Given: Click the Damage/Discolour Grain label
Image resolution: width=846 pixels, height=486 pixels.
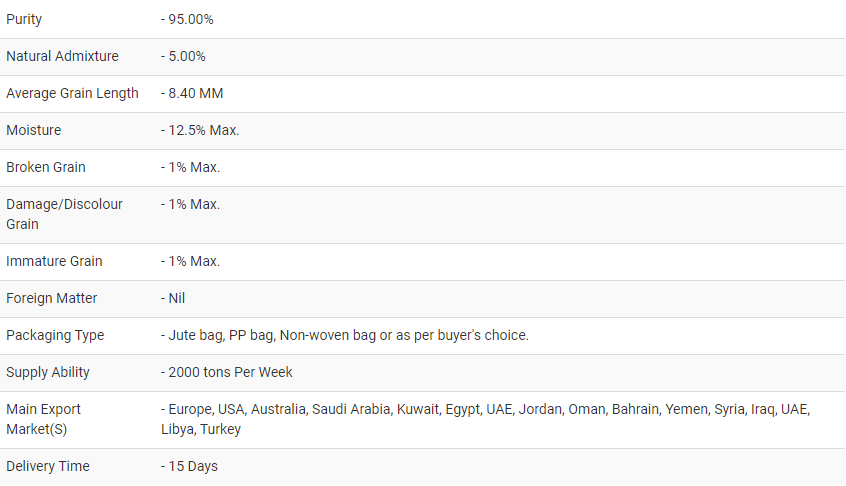Looking at the screenshot, I should (64, 214).
